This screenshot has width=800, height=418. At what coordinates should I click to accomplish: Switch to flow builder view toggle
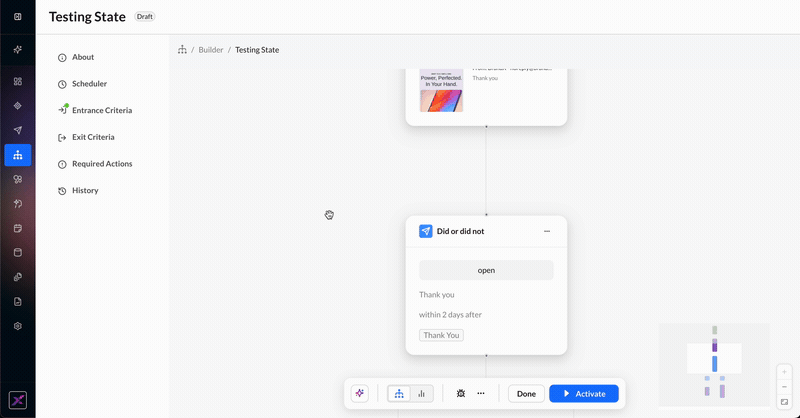[399, 394]
